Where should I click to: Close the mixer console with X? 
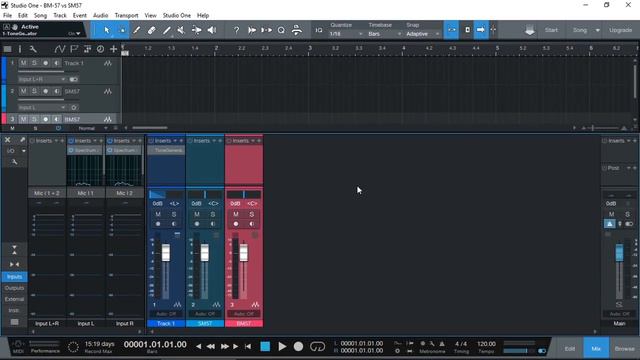[7, 140]
